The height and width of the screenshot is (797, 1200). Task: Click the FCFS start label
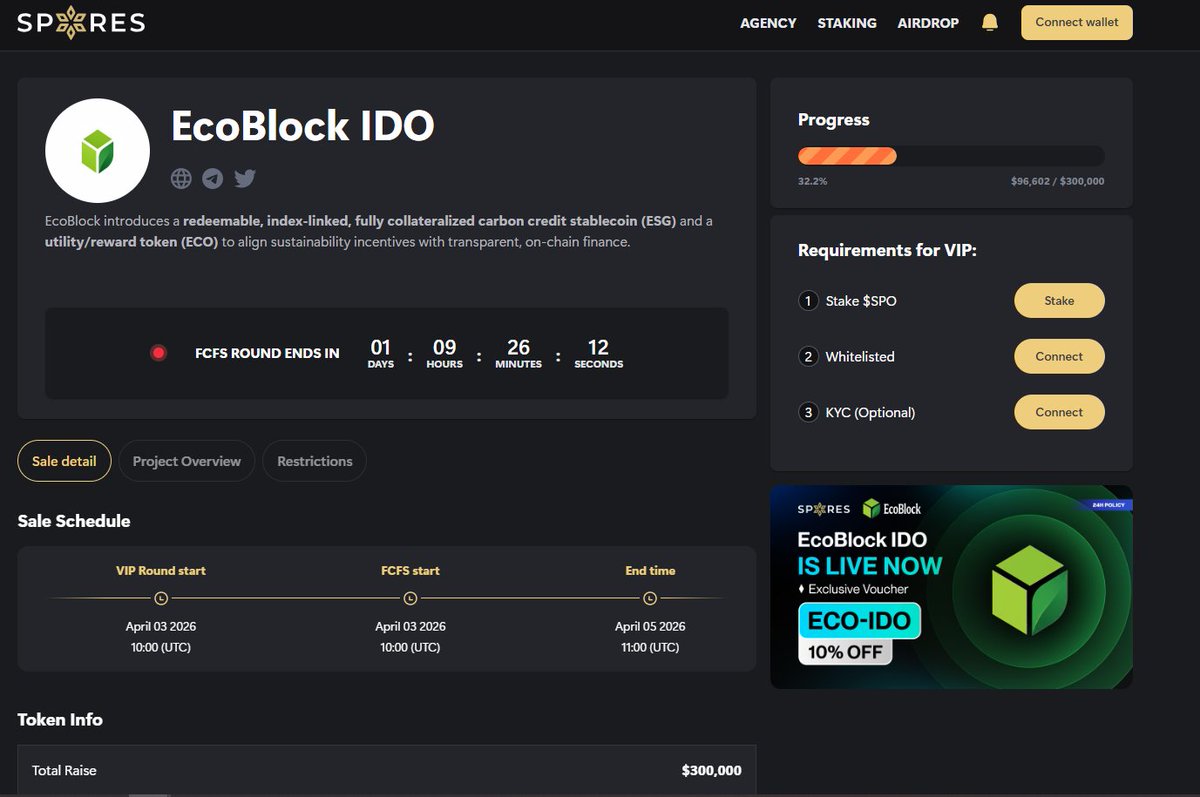pos(410,571)
